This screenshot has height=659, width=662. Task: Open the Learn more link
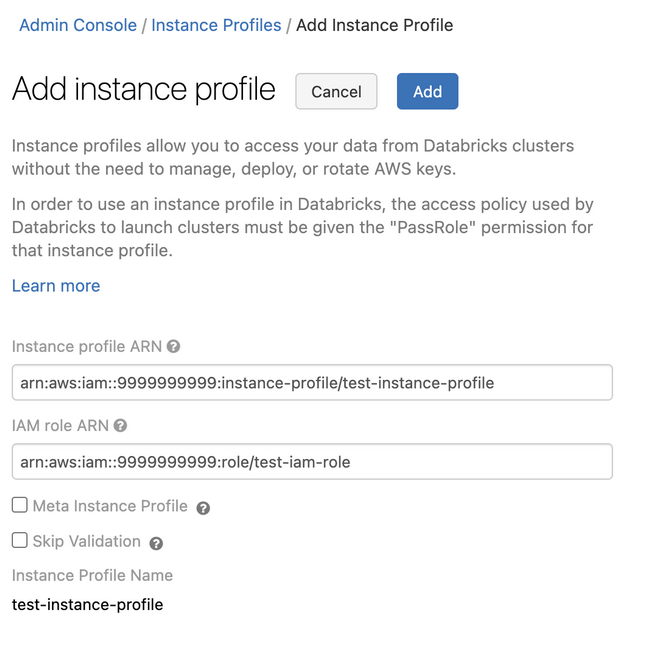(x=56, y=286)
